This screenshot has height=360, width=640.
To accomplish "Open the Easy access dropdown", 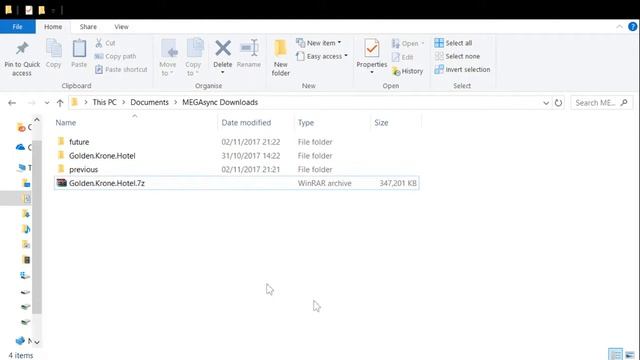I will click(322, 56).
